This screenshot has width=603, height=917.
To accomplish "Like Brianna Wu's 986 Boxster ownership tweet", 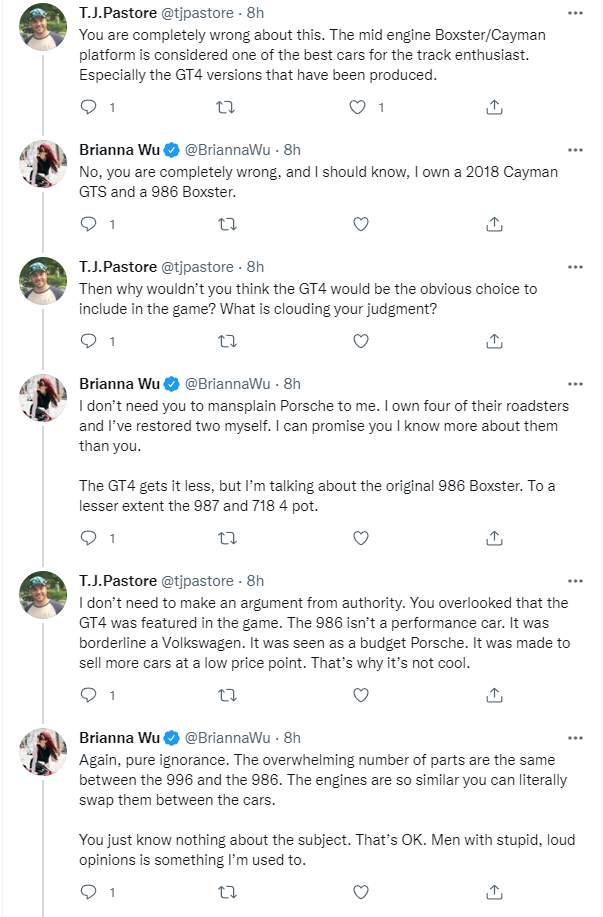I will pyautogui.click(x=361, y=224).
